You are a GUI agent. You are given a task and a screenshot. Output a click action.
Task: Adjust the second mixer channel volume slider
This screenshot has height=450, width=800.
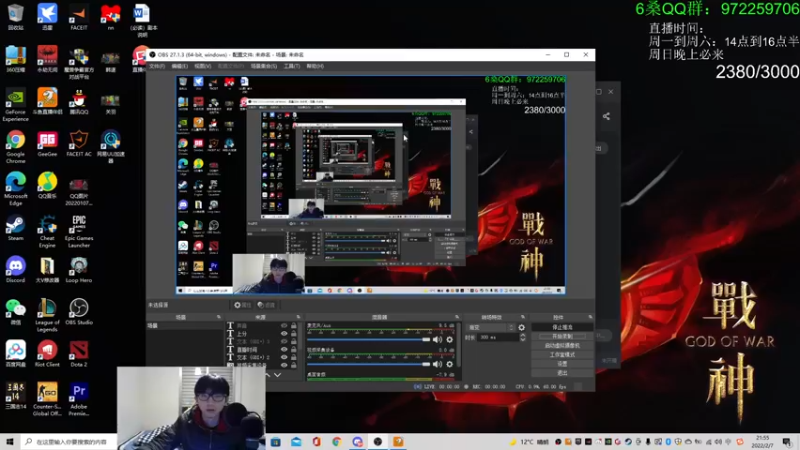[x=368, y=364]
